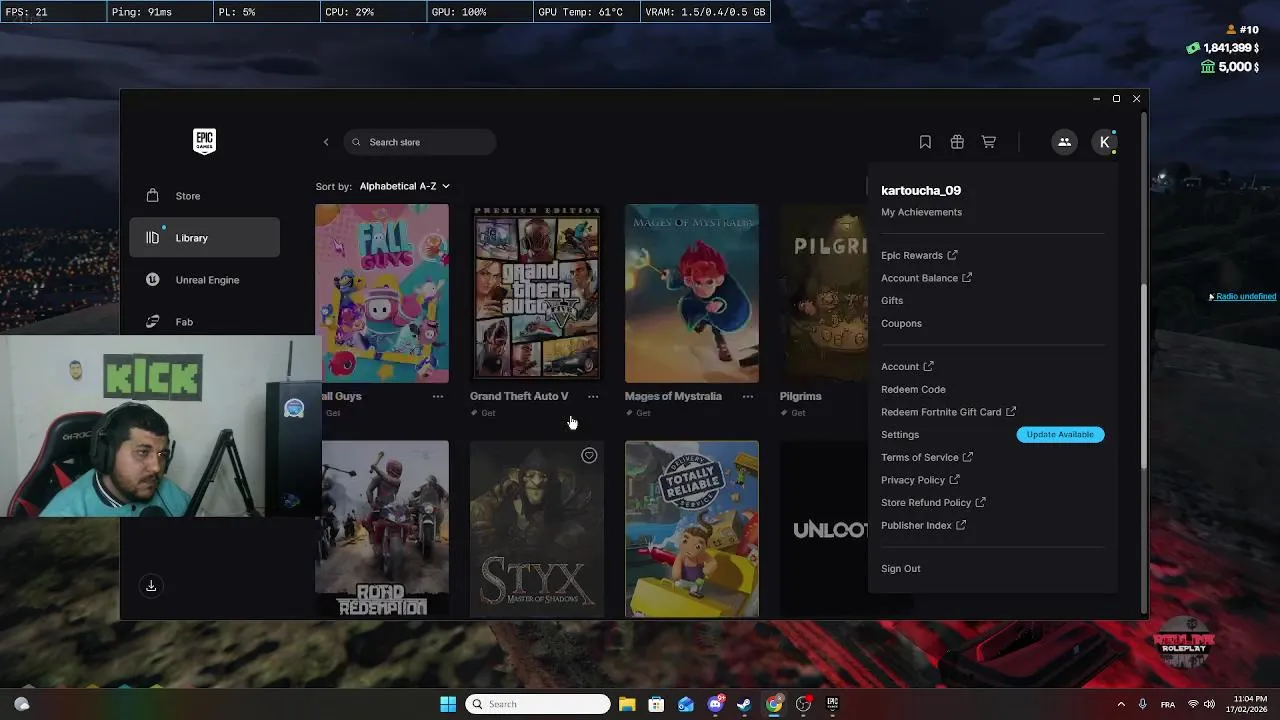Open Settings in the account menu
The height and width of the screenshot is (720, 1280).
(900, 435)
